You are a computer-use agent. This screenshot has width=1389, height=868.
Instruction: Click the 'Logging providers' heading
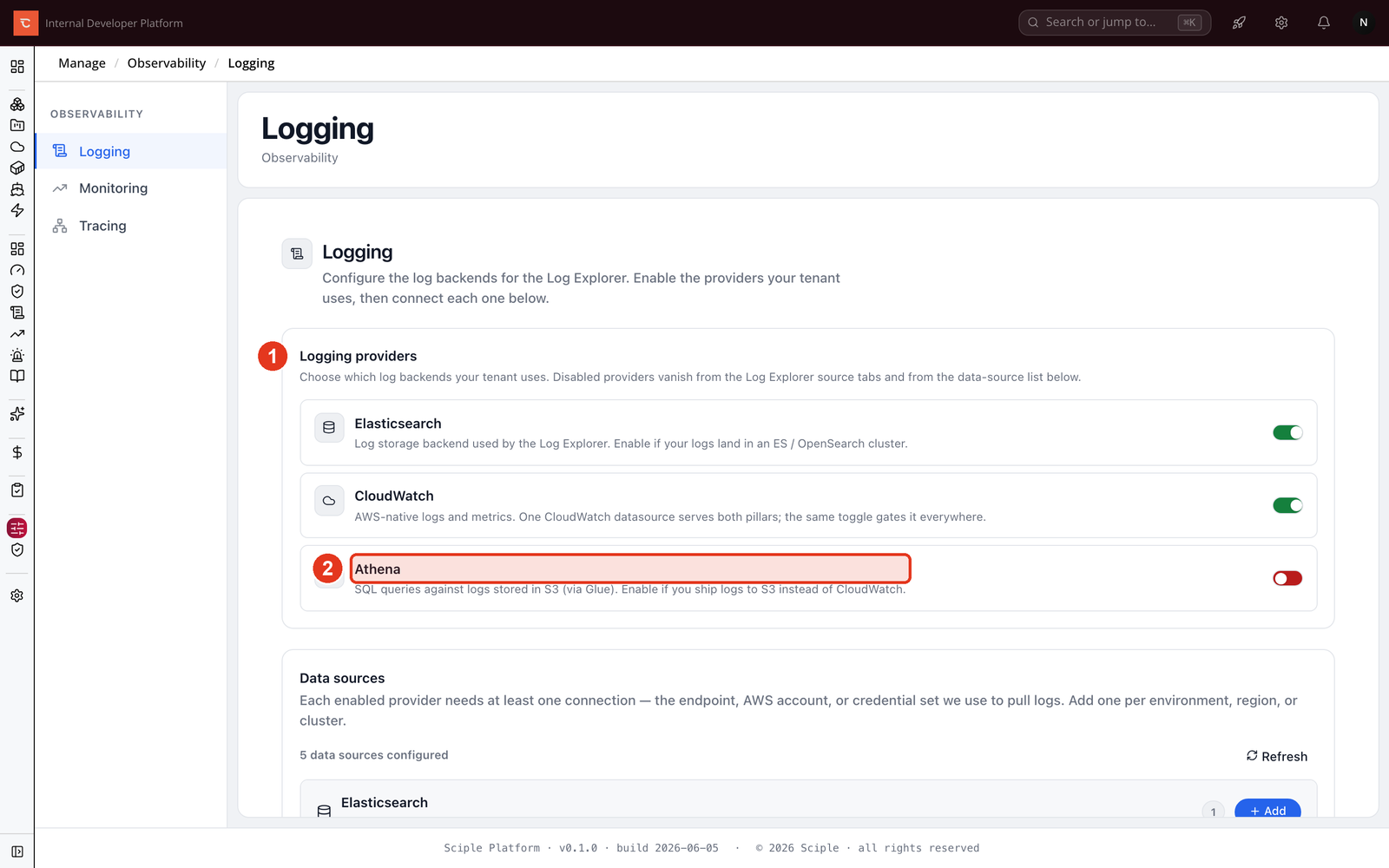[x=358, y=356]
